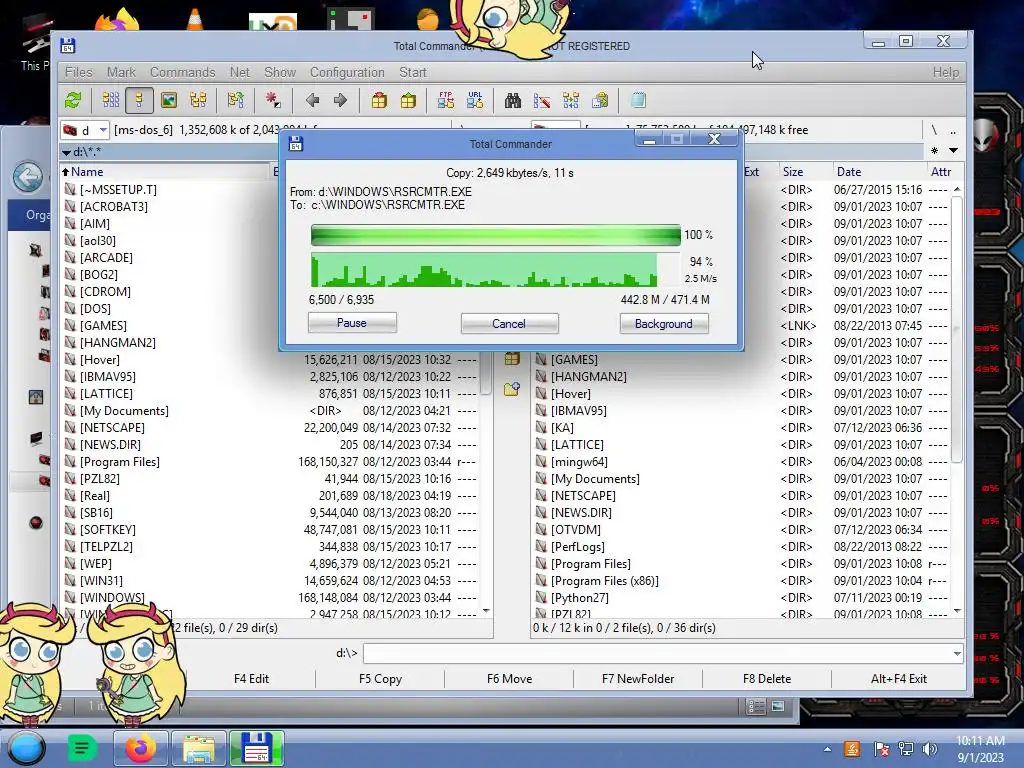Viewport: 1024px width, 768px height.
Task: Open the left panel drive d dropdown
Action: tap(85, 130)
